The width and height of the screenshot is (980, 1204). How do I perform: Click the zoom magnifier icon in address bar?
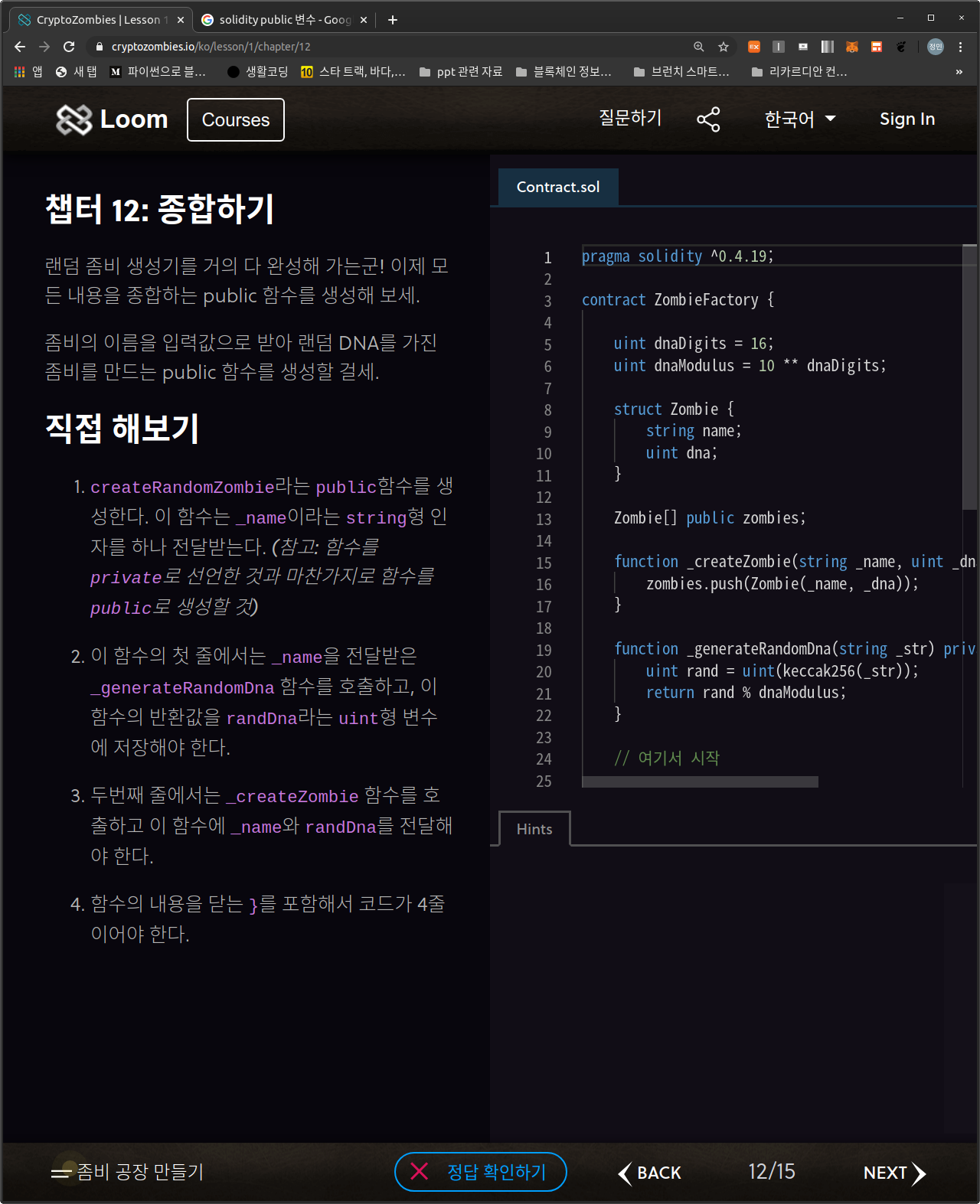click(699, 47)
